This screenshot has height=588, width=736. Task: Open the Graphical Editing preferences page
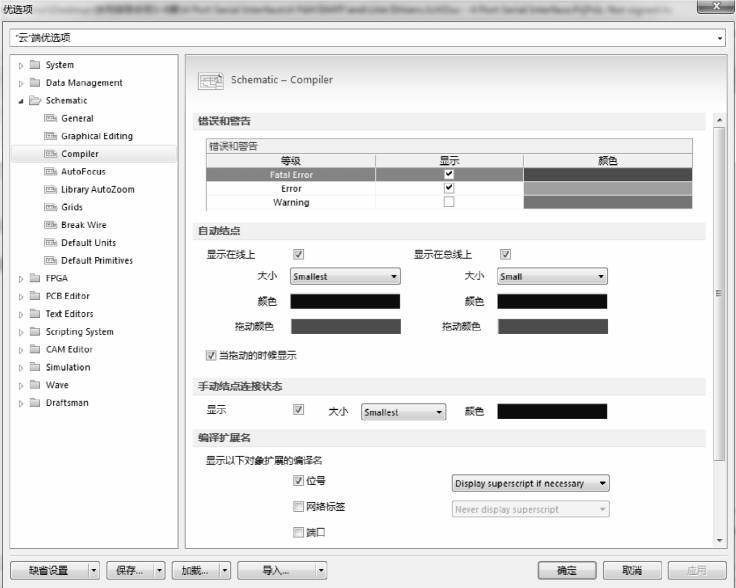[97, 136]
